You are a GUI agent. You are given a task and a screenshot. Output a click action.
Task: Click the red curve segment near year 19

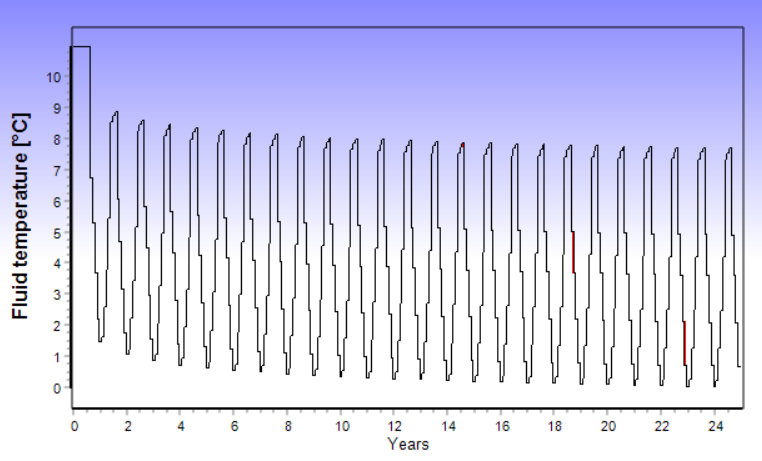pos(573,252)
